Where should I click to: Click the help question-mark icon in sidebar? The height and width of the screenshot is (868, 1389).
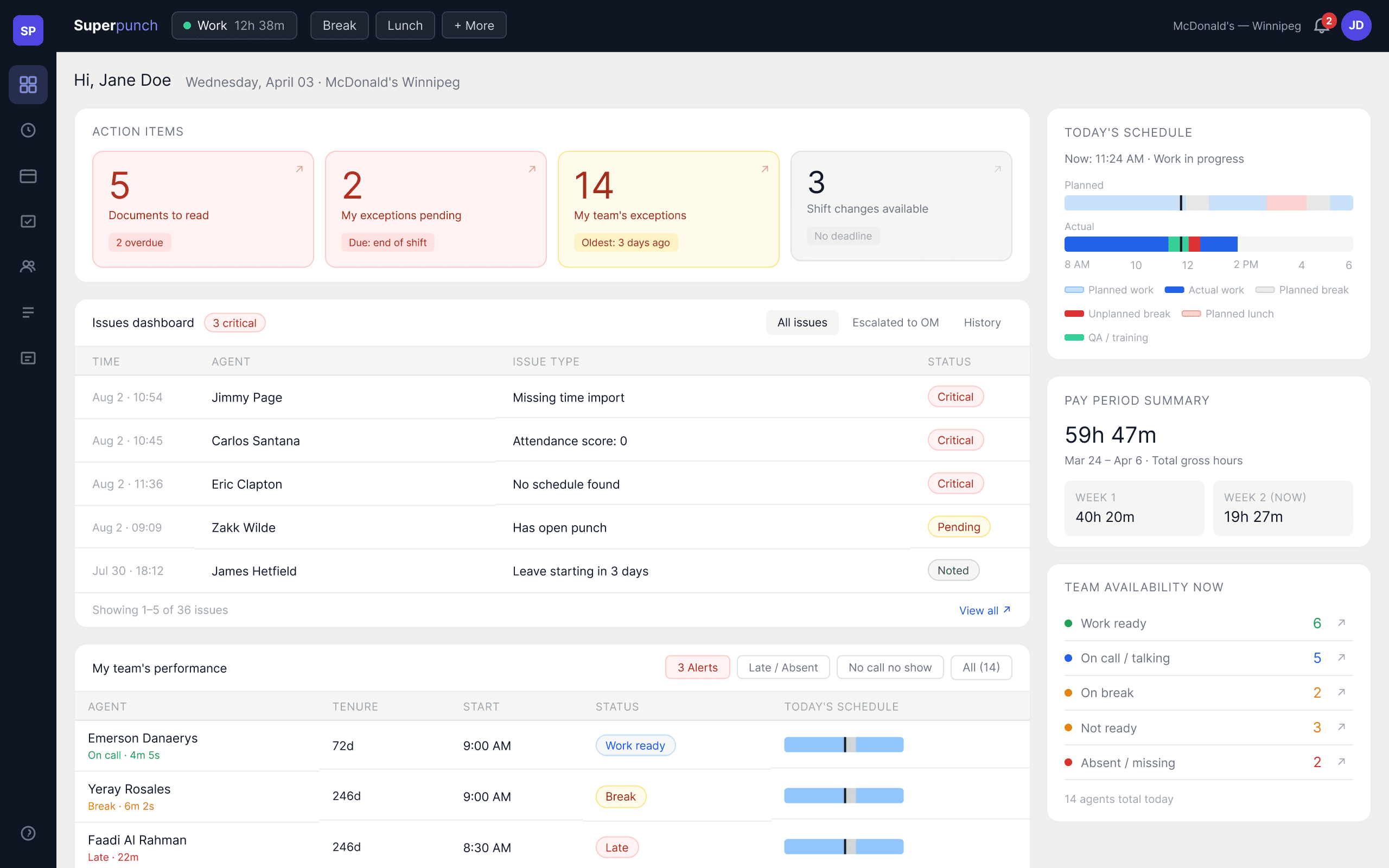[x=28, y=833]
